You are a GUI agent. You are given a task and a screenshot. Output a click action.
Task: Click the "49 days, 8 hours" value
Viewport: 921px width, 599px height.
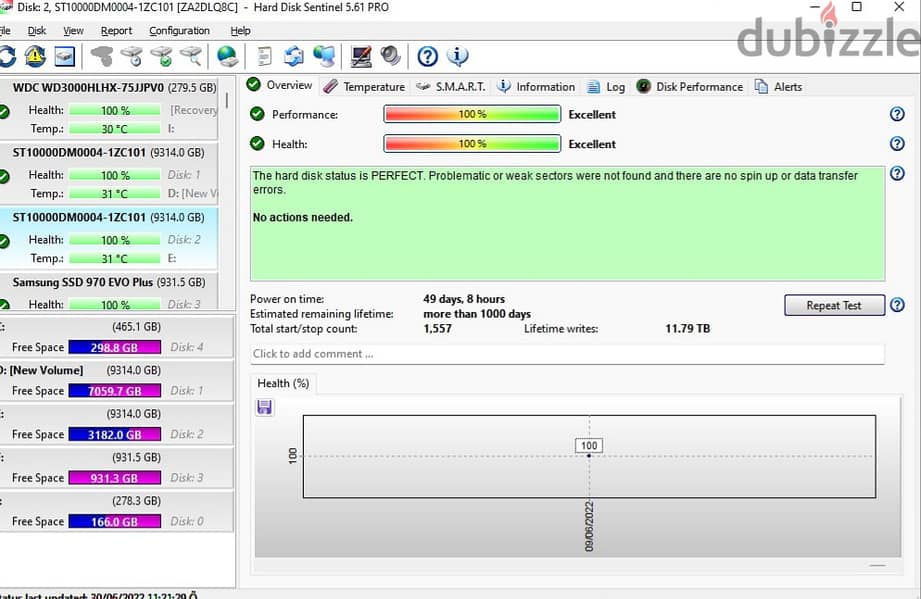pyautogui.click(x=464, y=299)
